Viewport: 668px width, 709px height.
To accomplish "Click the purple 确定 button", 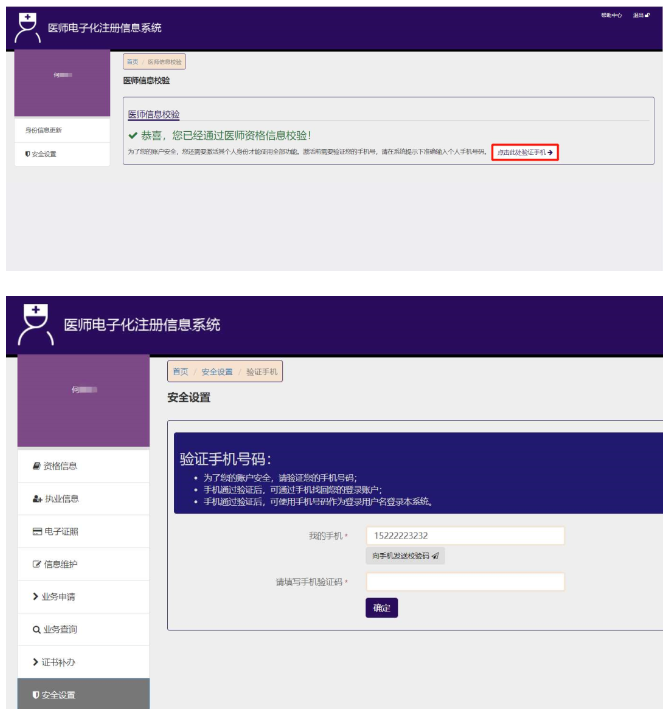I will point(382,607).
